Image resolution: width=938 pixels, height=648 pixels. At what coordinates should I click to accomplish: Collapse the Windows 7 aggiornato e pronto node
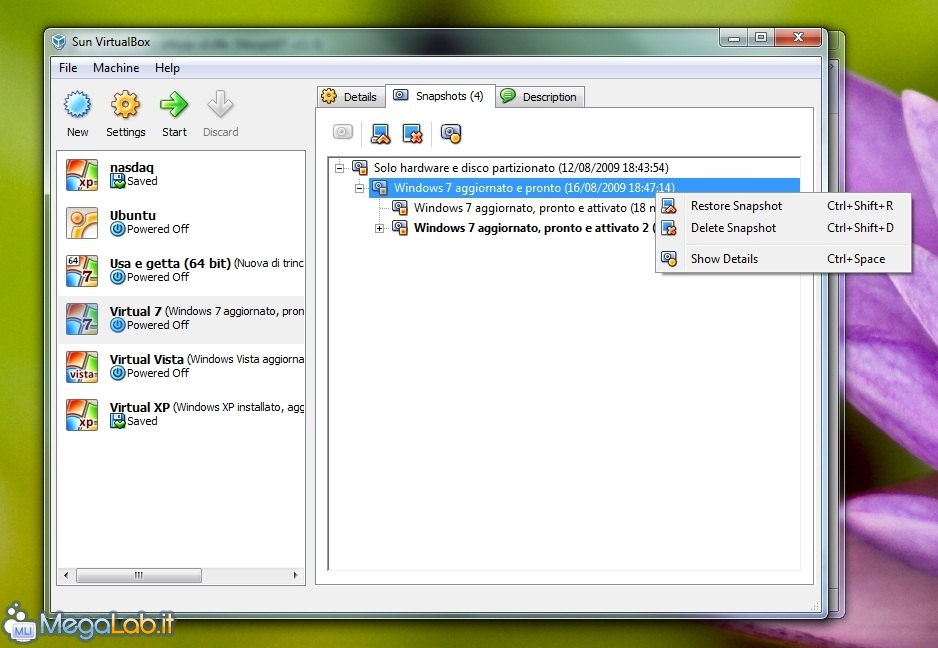pyautogui.click(x=359, y=188)
